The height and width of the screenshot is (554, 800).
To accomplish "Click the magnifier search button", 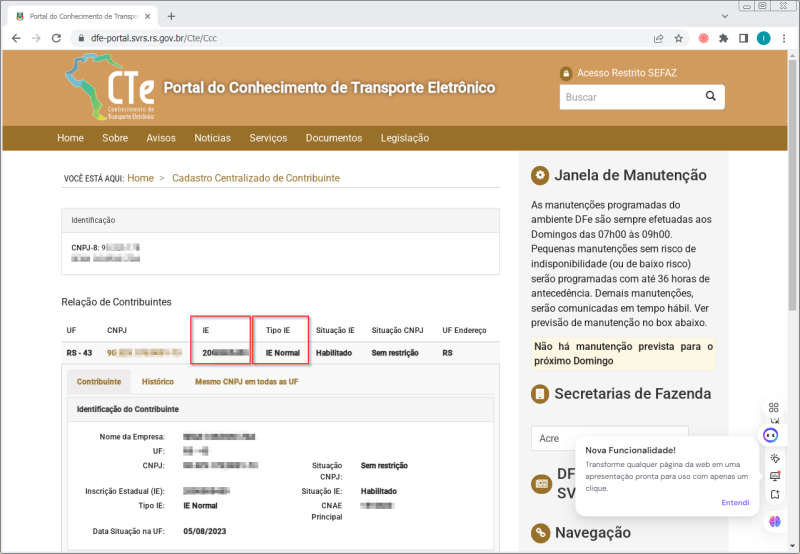I will [711, 96].
